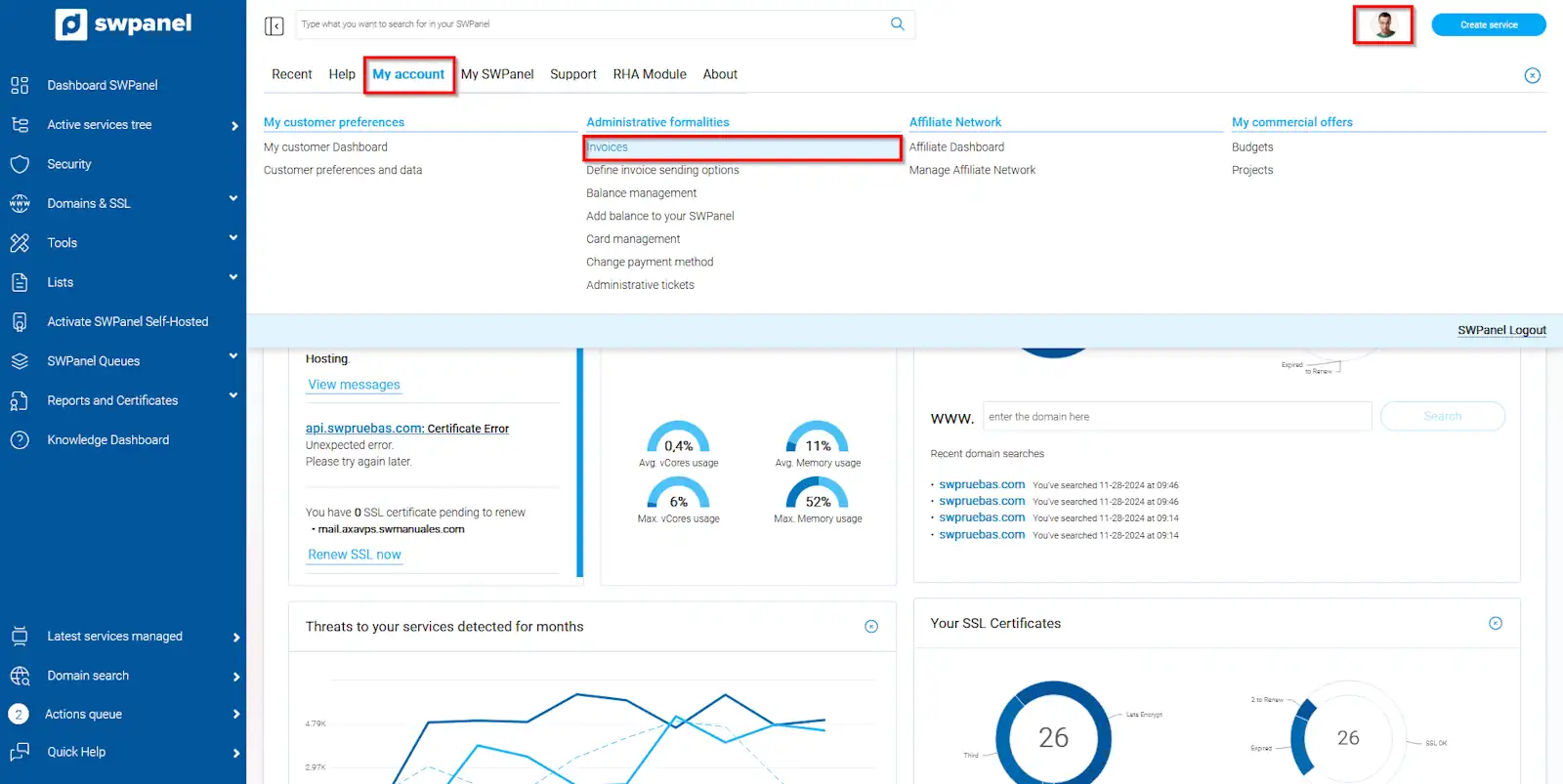Click Reports and Certificates icon
1563x784 pixels.
20,400
